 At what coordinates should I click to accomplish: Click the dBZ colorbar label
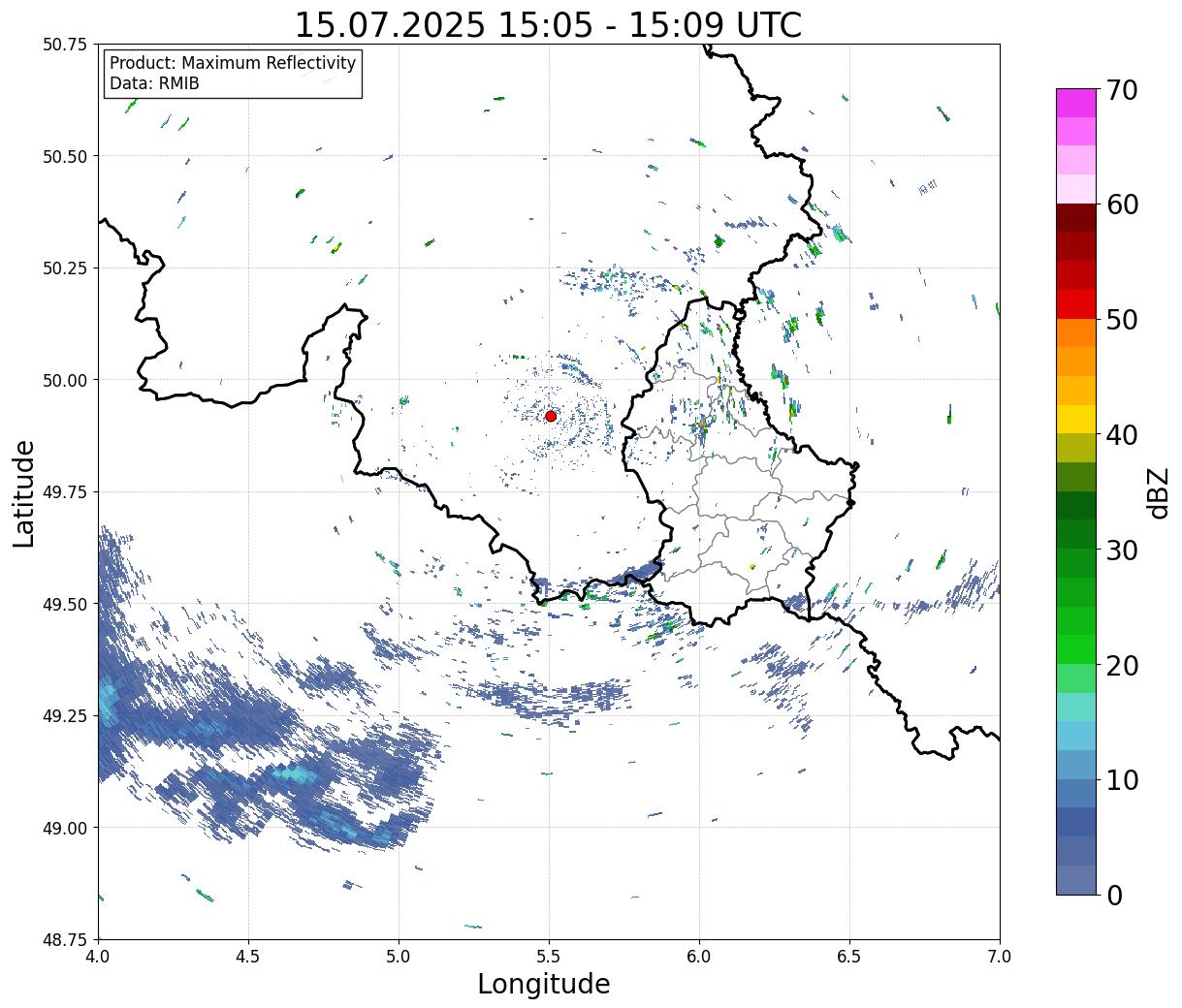click(x=1158, y=492)
